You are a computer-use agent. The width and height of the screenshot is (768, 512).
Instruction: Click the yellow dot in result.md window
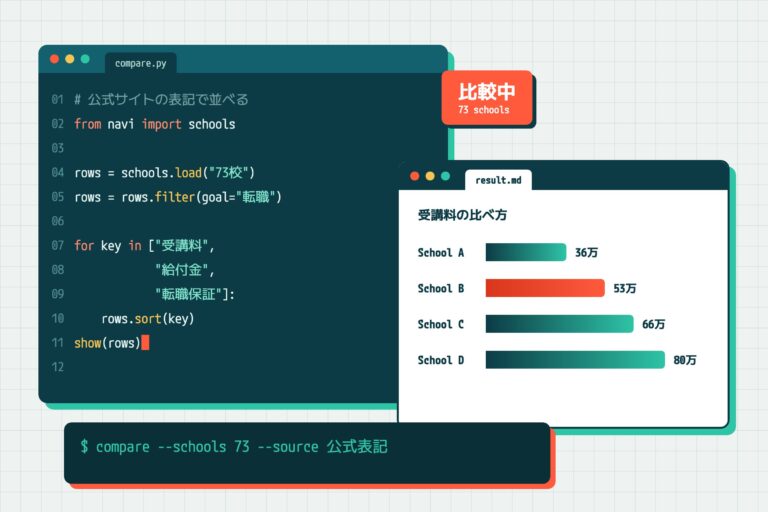coord(430,176)
